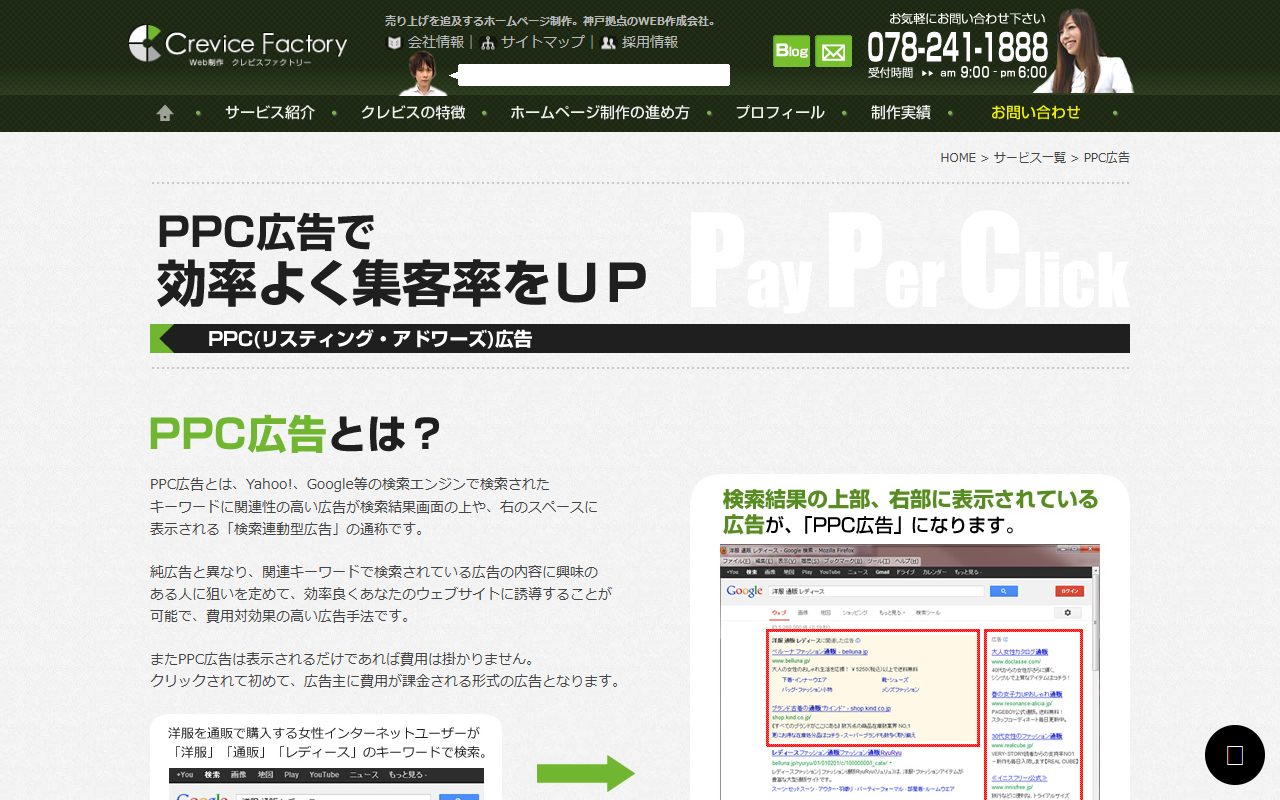Click the phone number 078-241-1888
The image size is (1280, 800).
957,47
